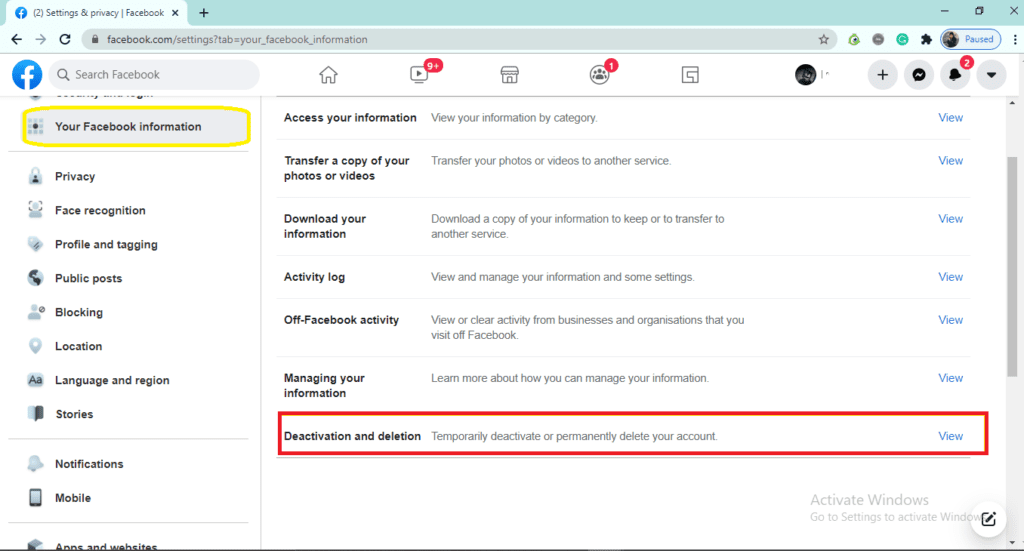Expand the Account dropdown arrow
Screen dimensions: 1024x551
991,75
